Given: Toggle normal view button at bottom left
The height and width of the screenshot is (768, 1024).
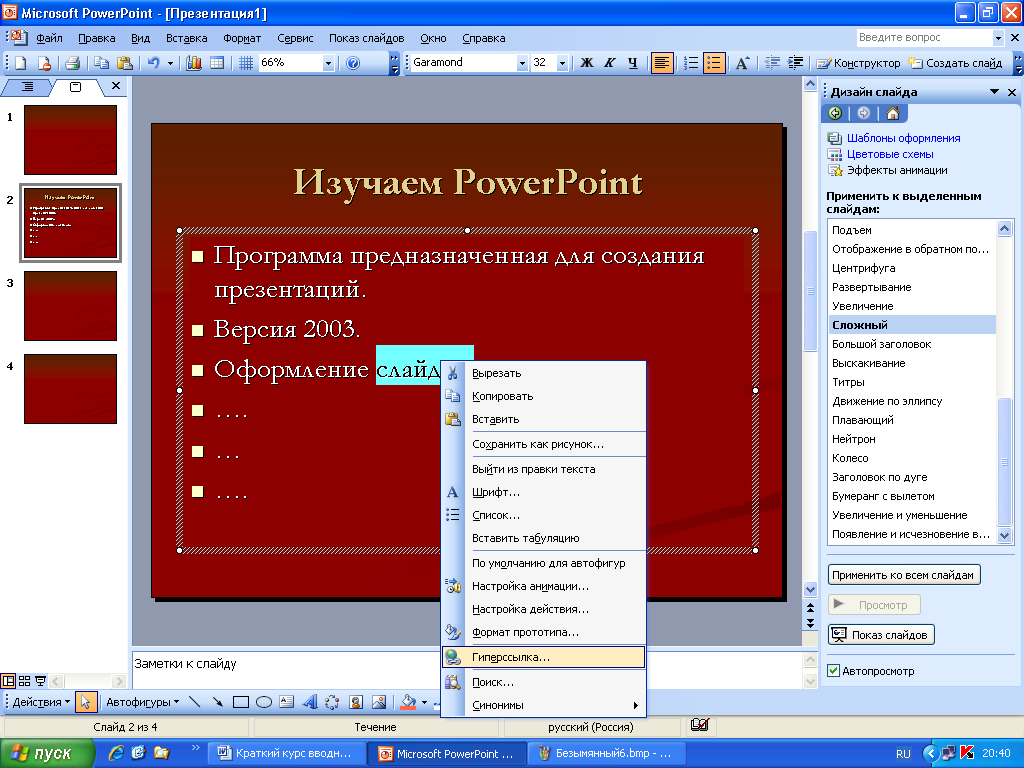Looking at the screenshot, I should coord(8,681).
